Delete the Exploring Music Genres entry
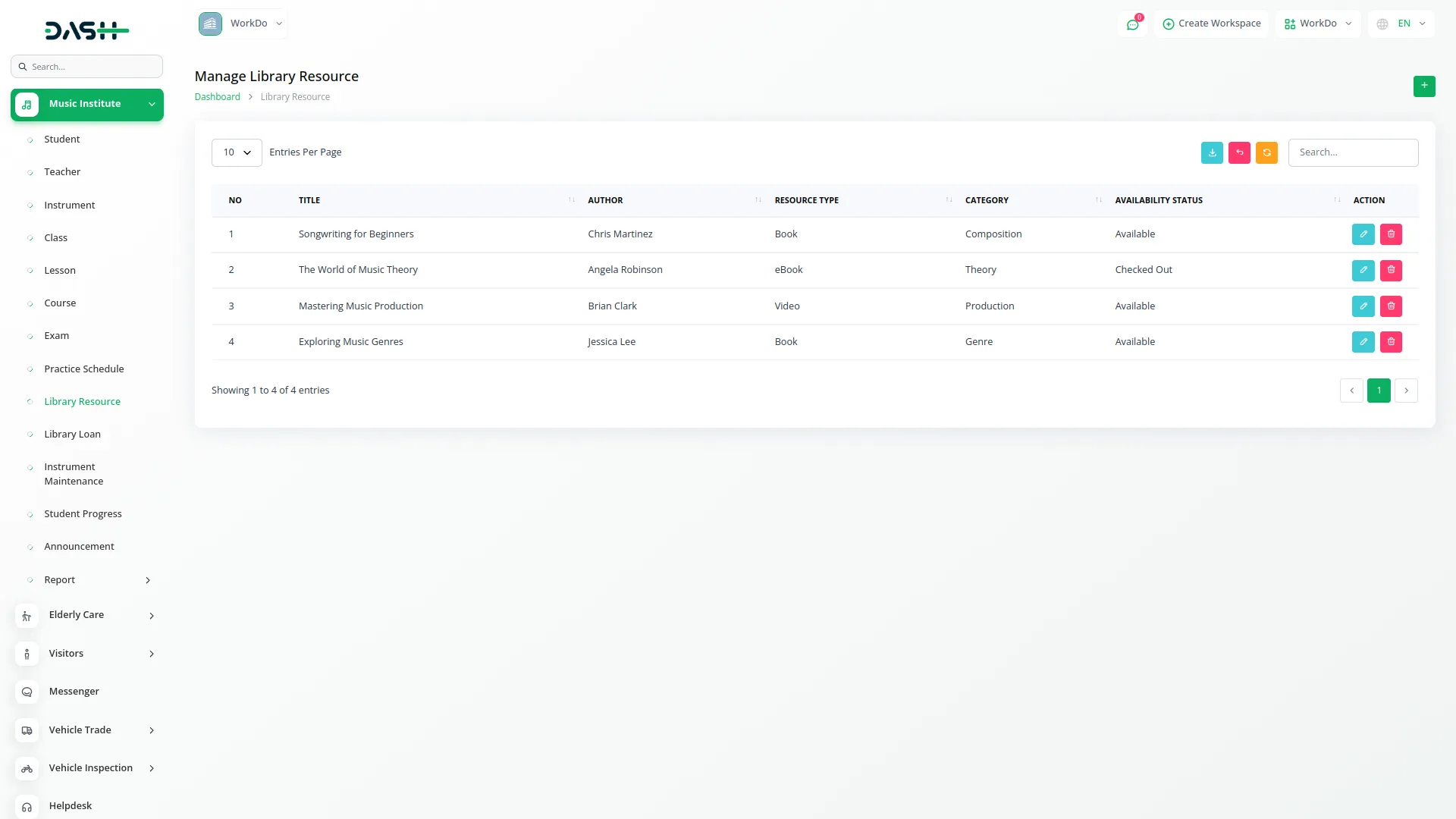Image resolution: width=1456 pixels, height=819 pixels. coord(1391,342)
